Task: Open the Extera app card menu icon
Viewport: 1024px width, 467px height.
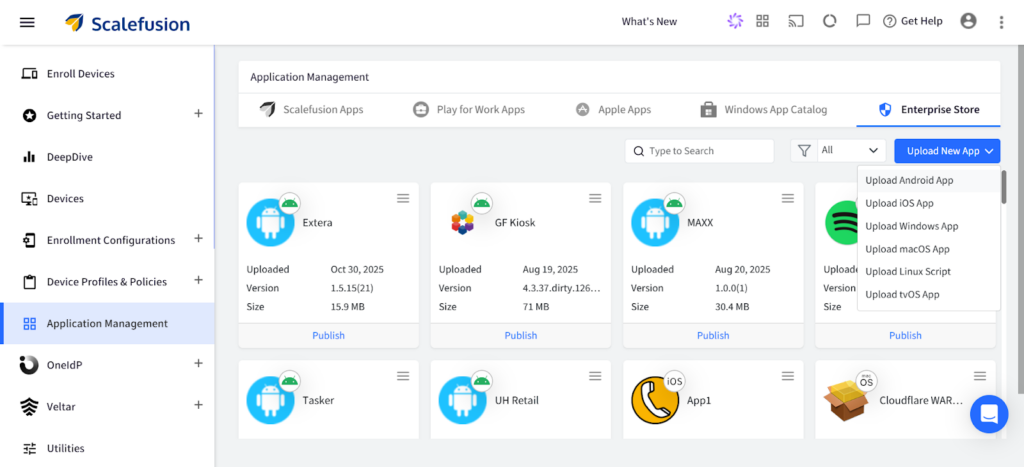Action: point(403,199)
